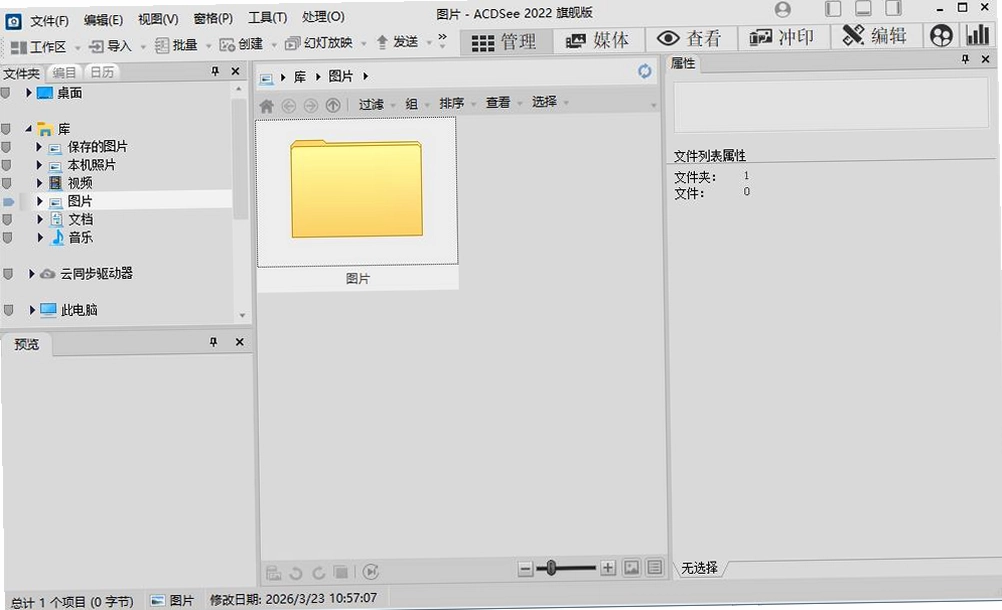Expand the 桌面 tree node
Screen dimensions: 1002x610
pos(29,93)
